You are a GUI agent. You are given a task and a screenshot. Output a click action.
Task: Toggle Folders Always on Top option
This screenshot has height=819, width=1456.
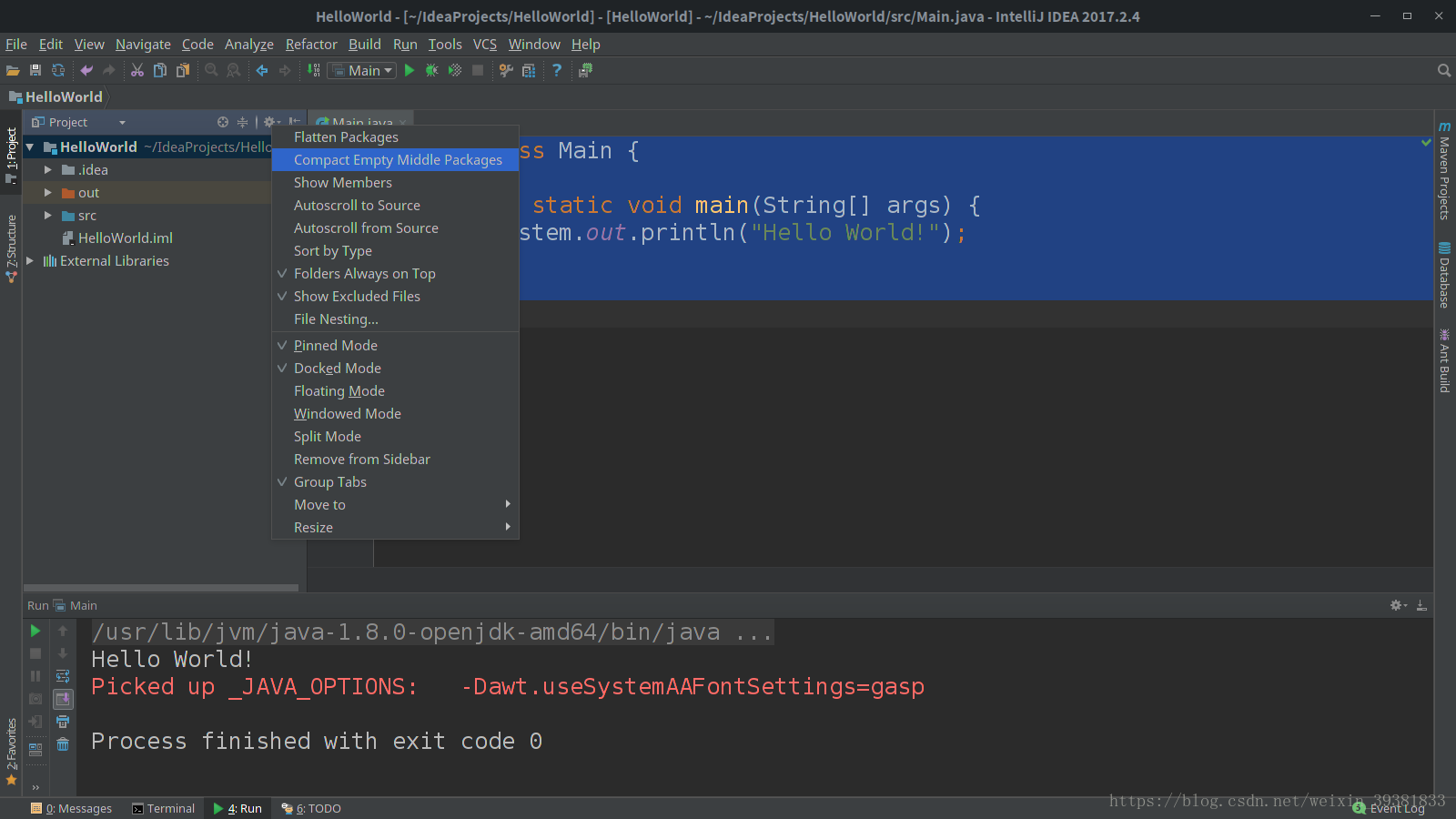point(395,273)
